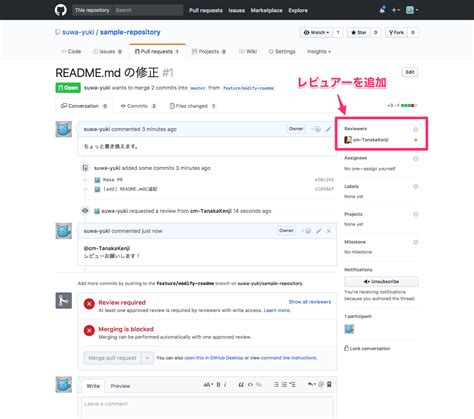View command line instructions link
474x419 pixels.
point(289,358)
